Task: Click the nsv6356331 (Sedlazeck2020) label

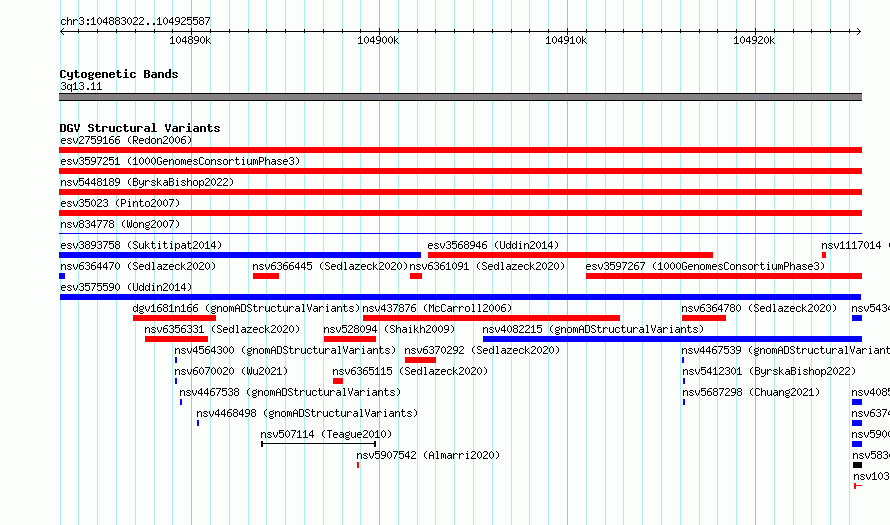Action: [x=222, y=329]
